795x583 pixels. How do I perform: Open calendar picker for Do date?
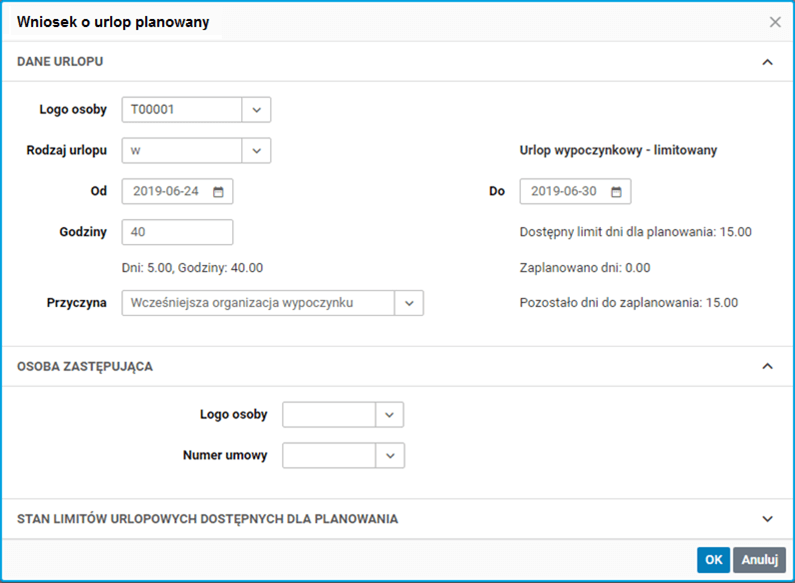point(616,191)
